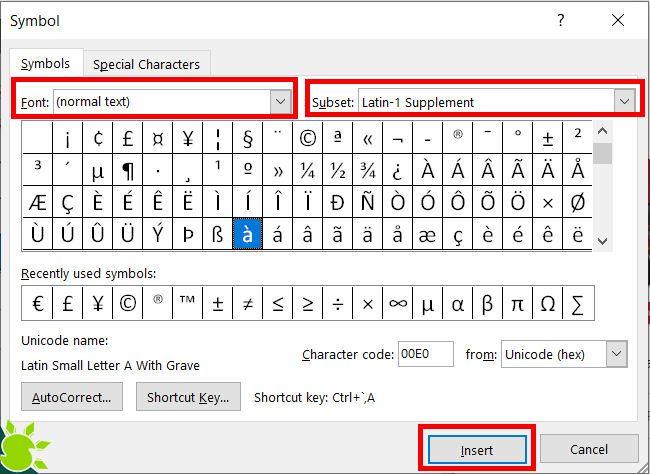The height and width of the screenshot is (474, 650).
Task: Select the German sharp s ß character
Action: click(217, 234)
